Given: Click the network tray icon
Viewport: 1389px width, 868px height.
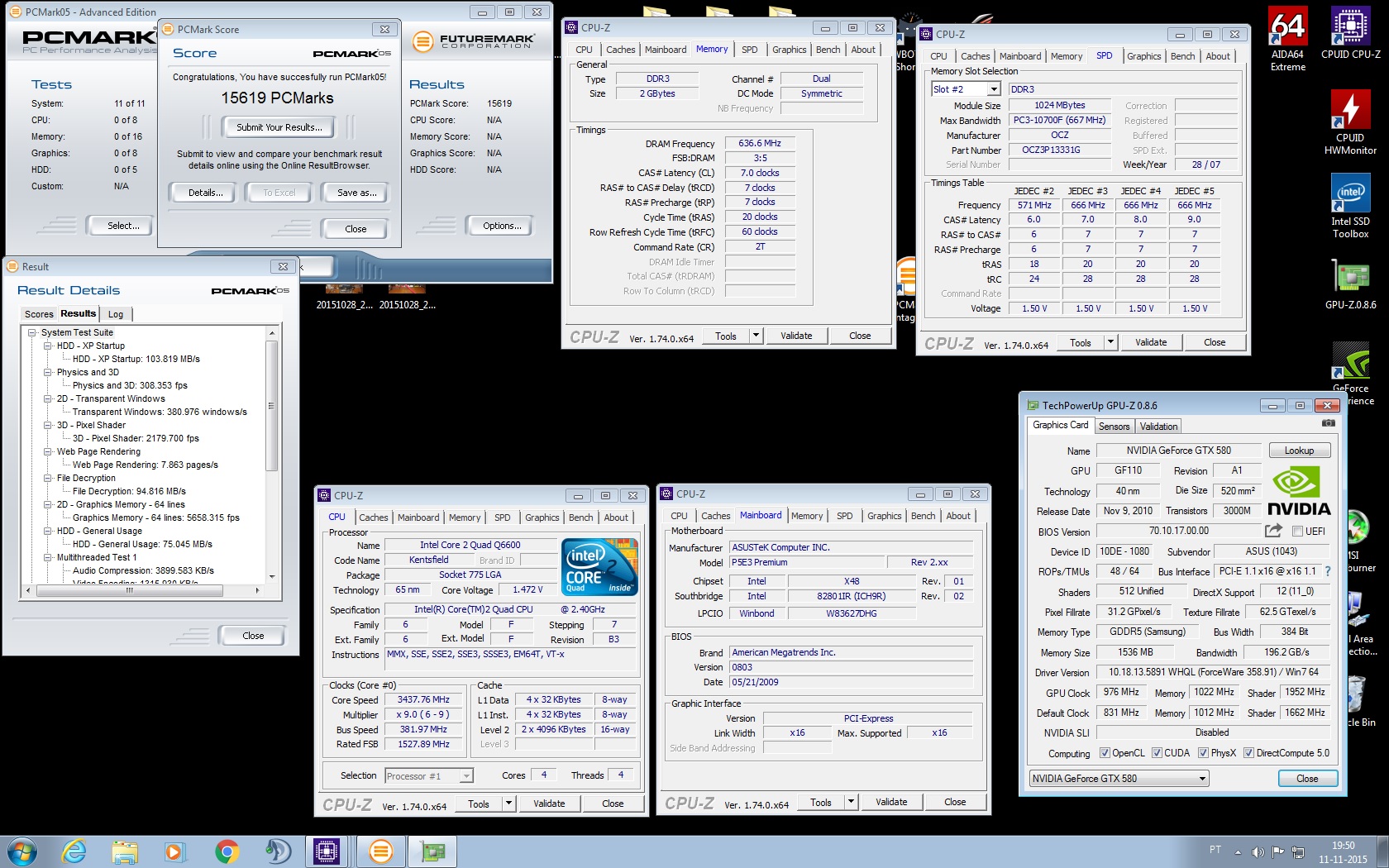Looking at the screenshot, I should [x=1298, y=852].
